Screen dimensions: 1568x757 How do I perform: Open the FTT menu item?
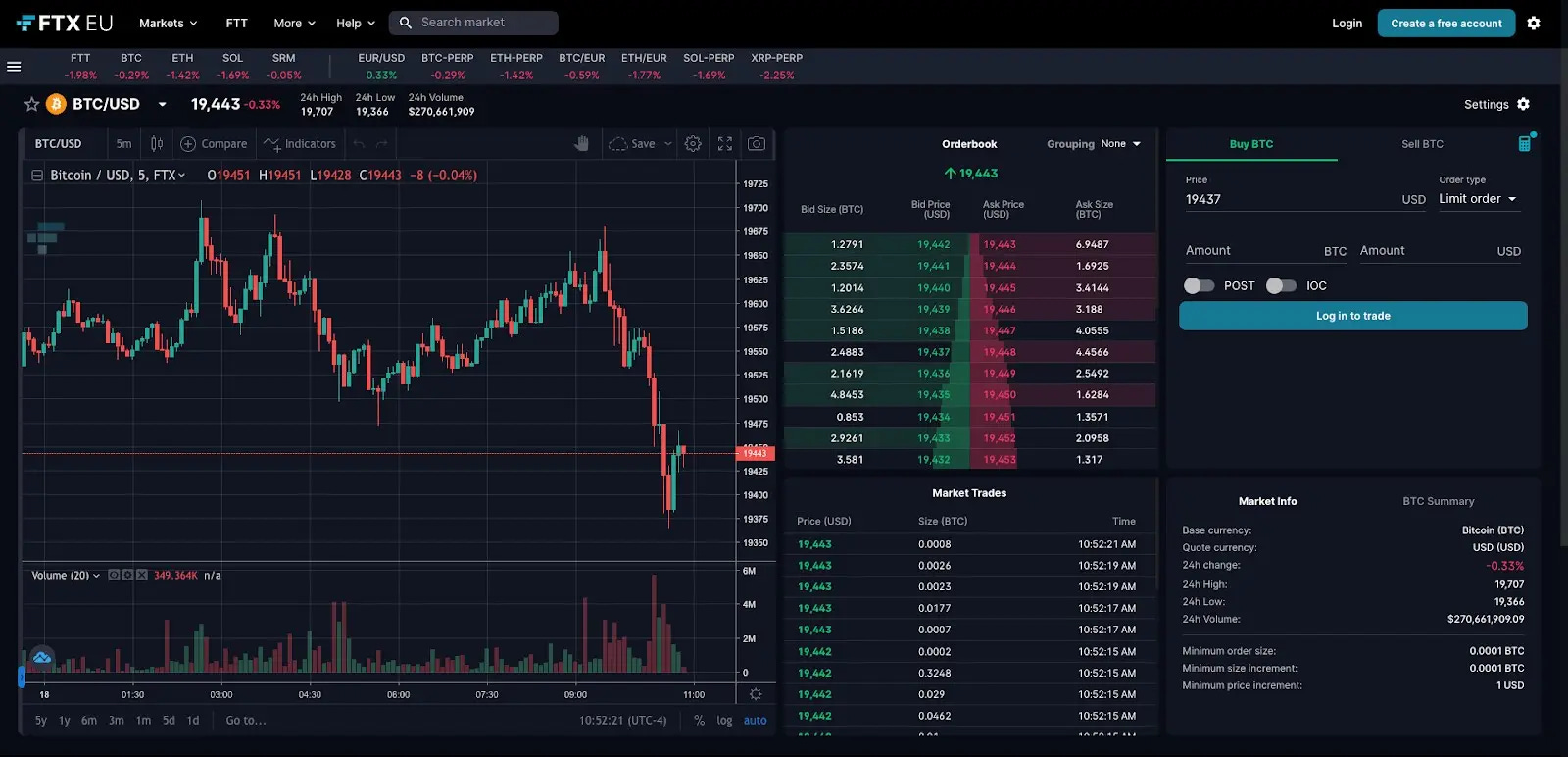tap(236, 23)
